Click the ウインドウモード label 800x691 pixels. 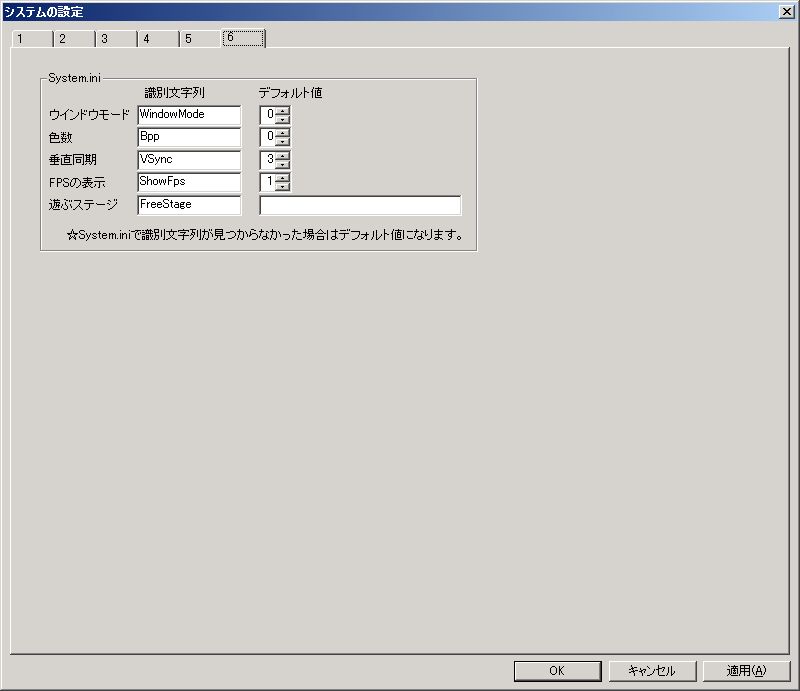click(x=89, y=115)
